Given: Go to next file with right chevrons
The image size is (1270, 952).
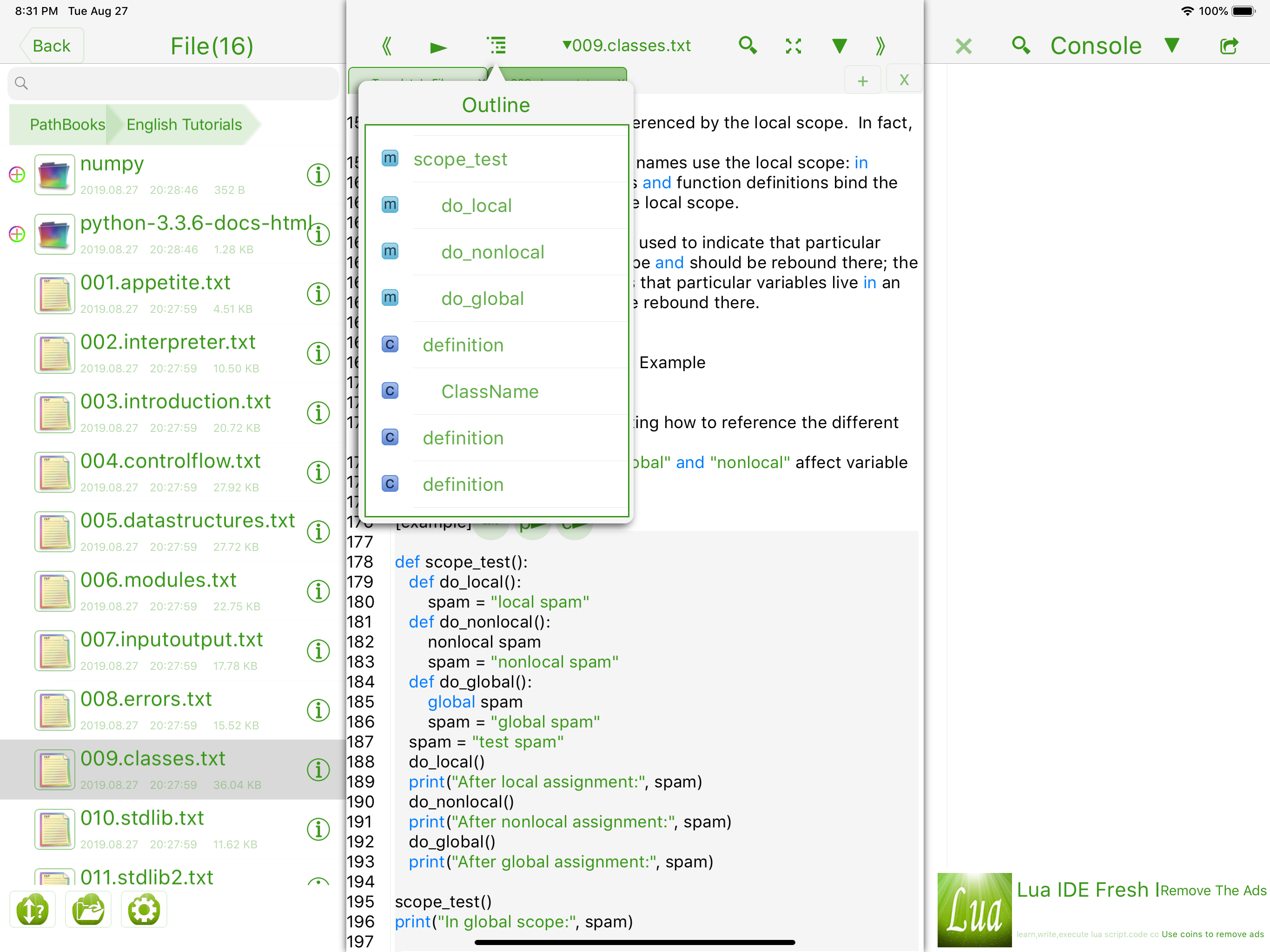Looking at the screenshot, I should [x=880, y=46].
